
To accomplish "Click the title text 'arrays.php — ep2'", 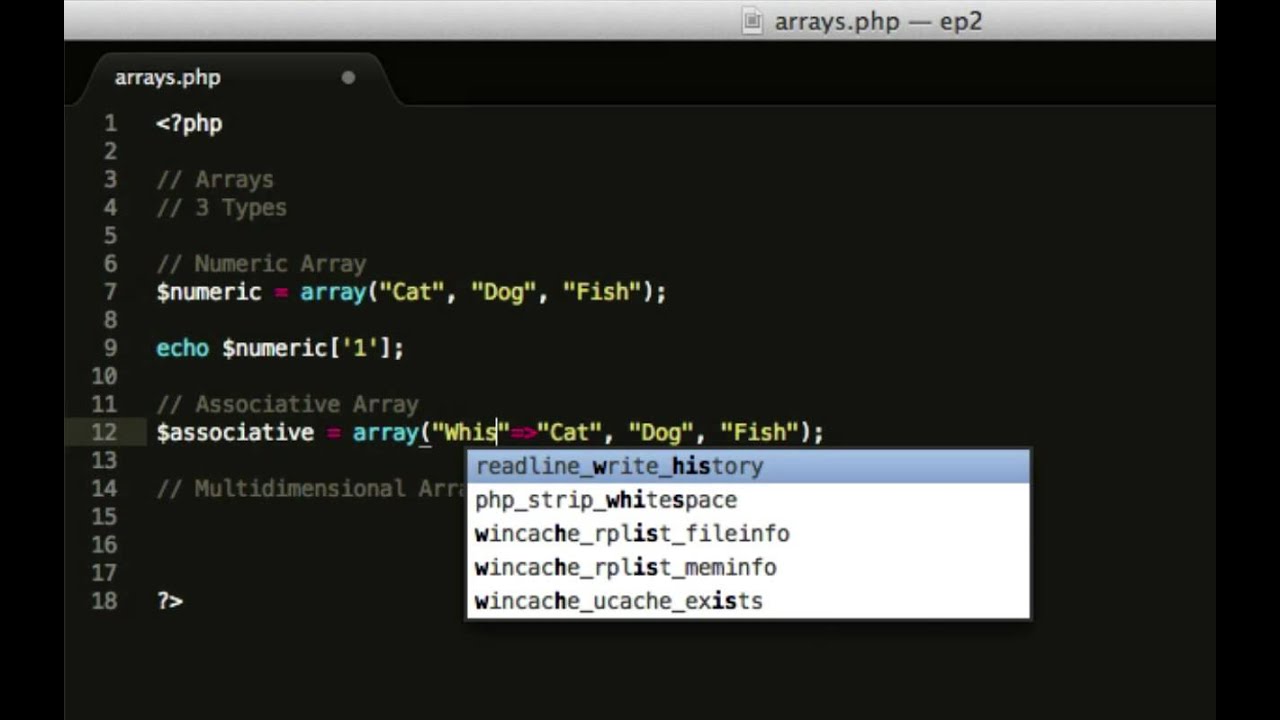I will point(878,21).
